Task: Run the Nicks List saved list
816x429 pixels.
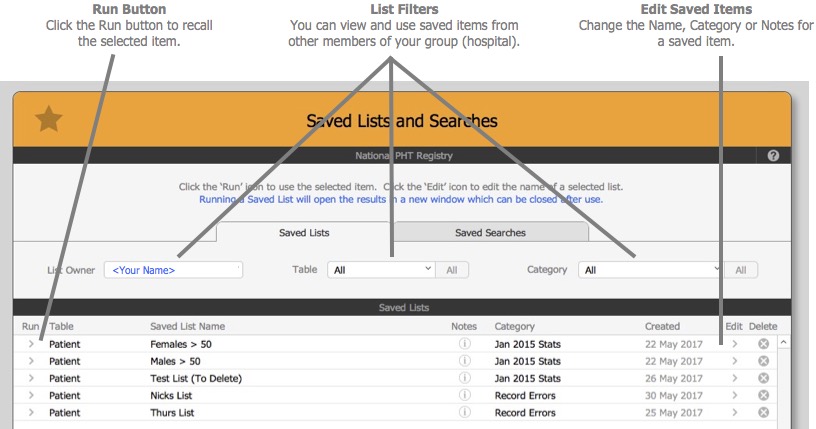Action: click(31, 395)
